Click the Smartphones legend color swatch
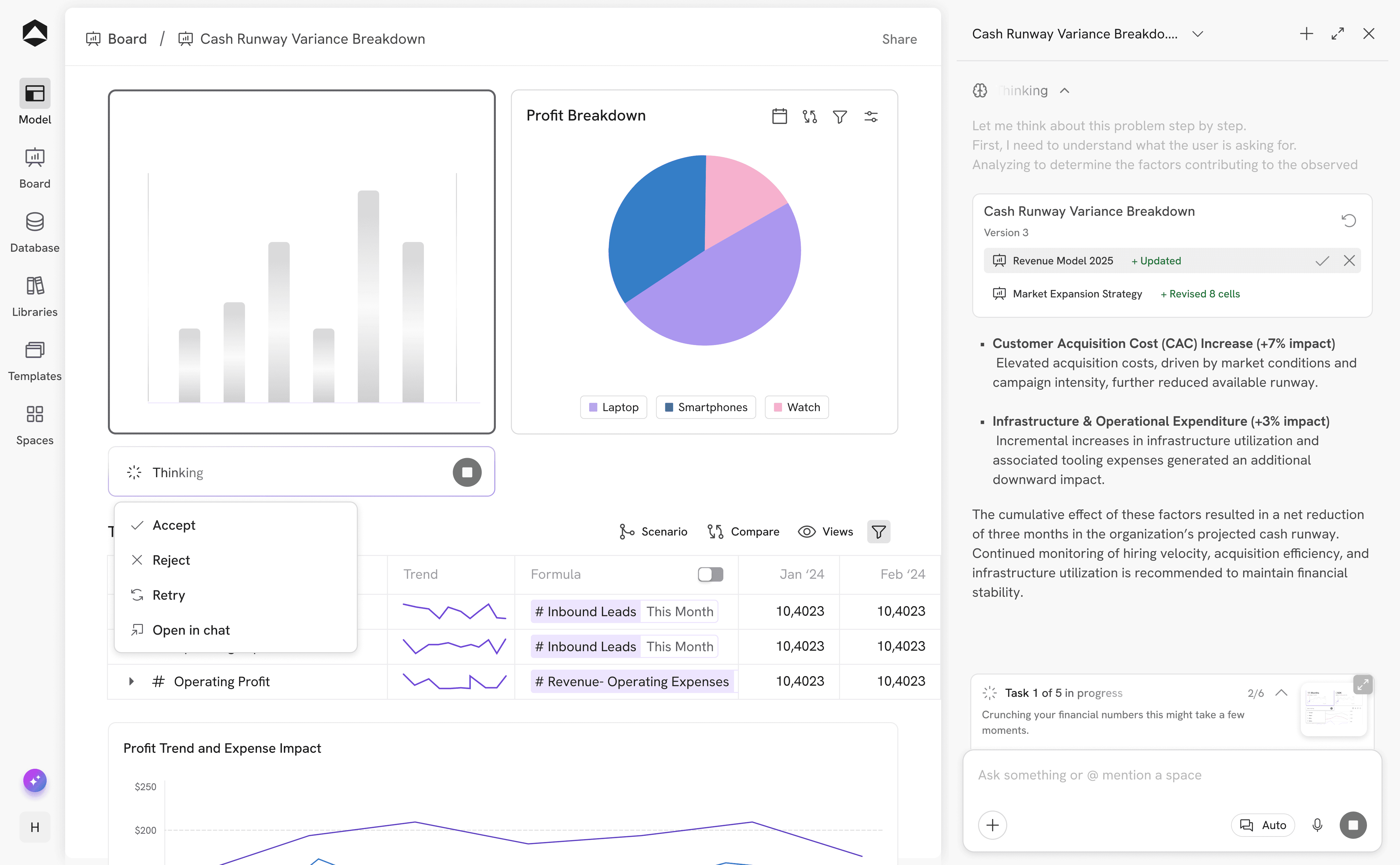The width and height of the screenshot is (1400, 865). pos(669,407)
